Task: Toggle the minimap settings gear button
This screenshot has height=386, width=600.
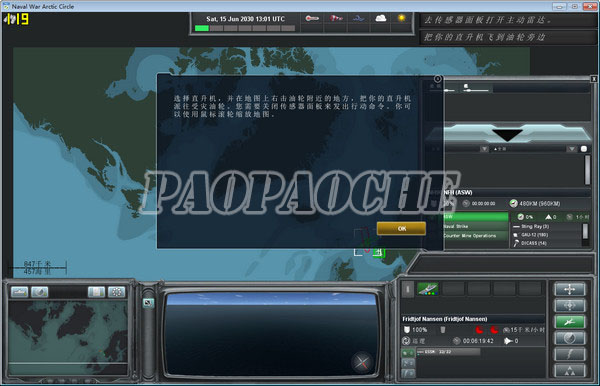Action: 116,292
